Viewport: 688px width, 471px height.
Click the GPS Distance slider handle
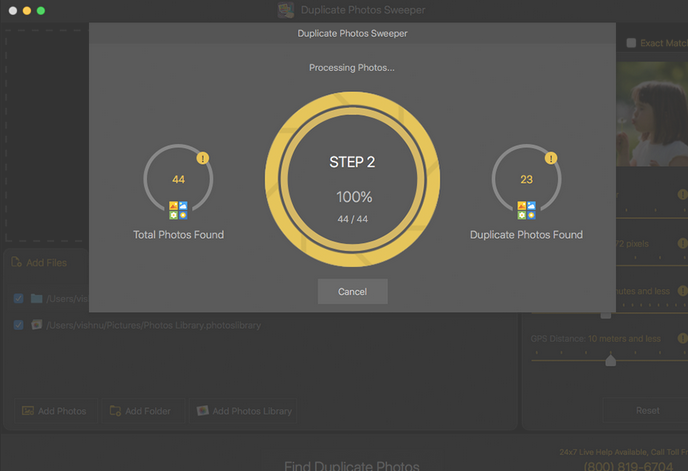[610, 360]
